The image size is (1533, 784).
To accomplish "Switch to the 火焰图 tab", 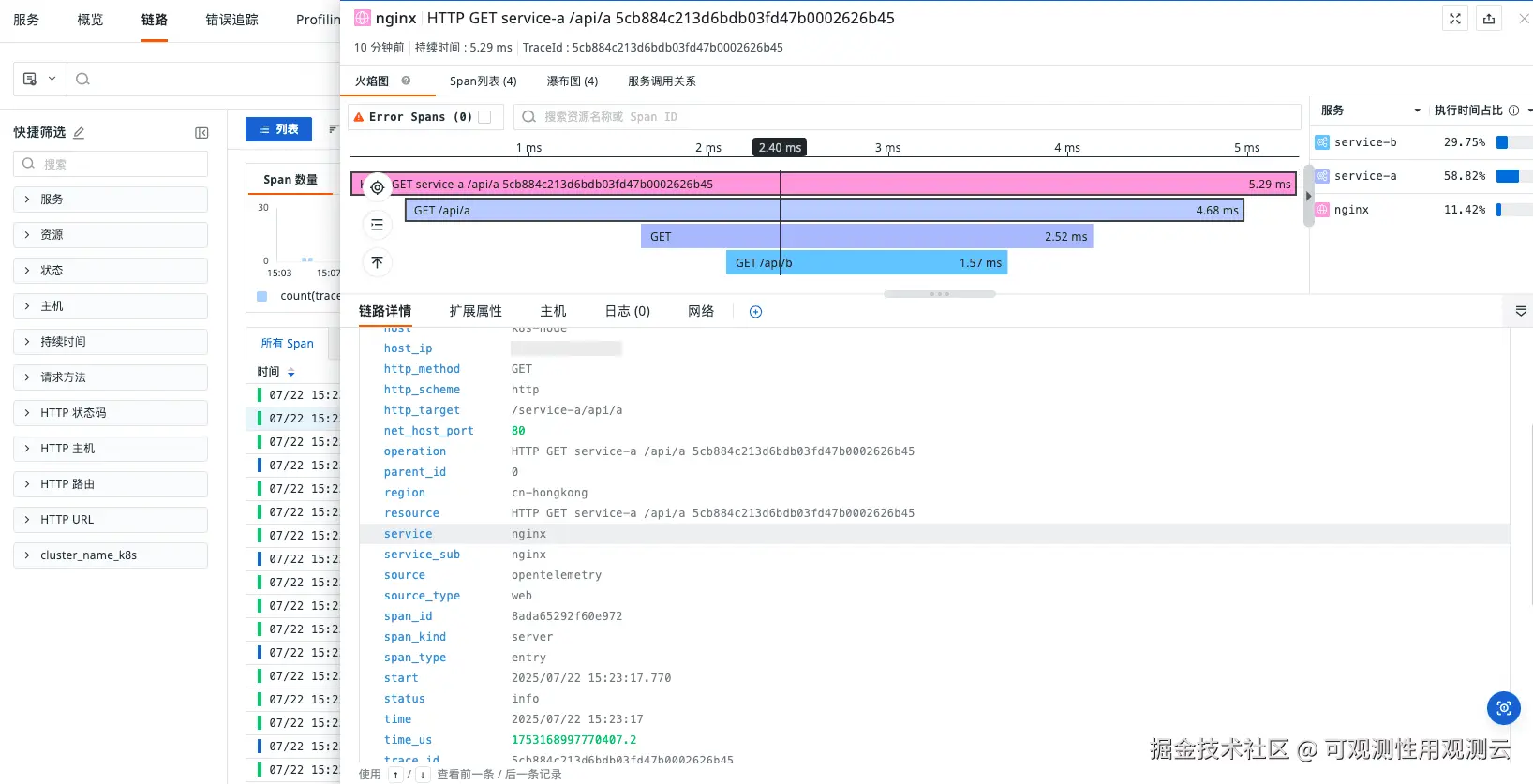I will pos(372,81).
